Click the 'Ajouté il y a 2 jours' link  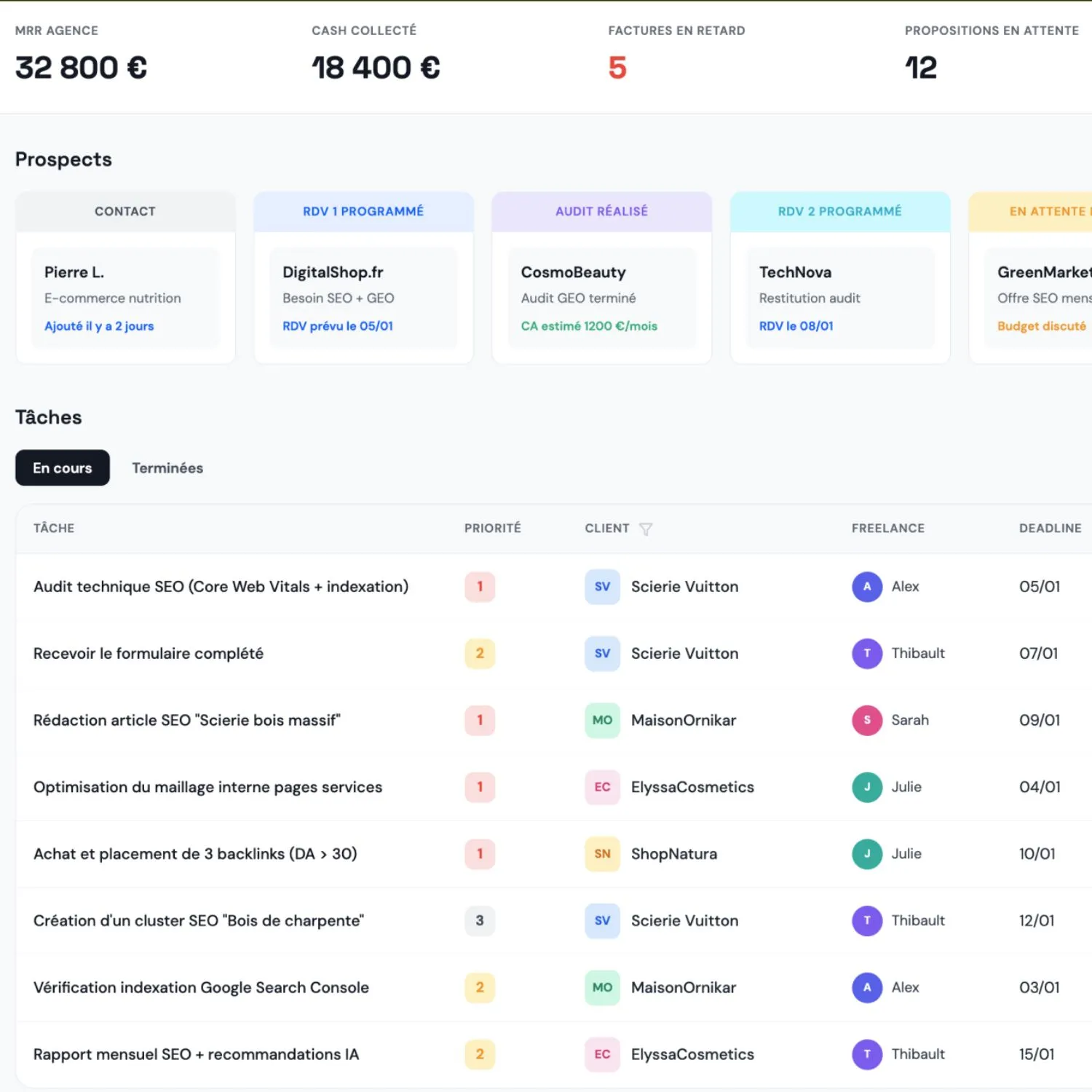tap(99, 326)
